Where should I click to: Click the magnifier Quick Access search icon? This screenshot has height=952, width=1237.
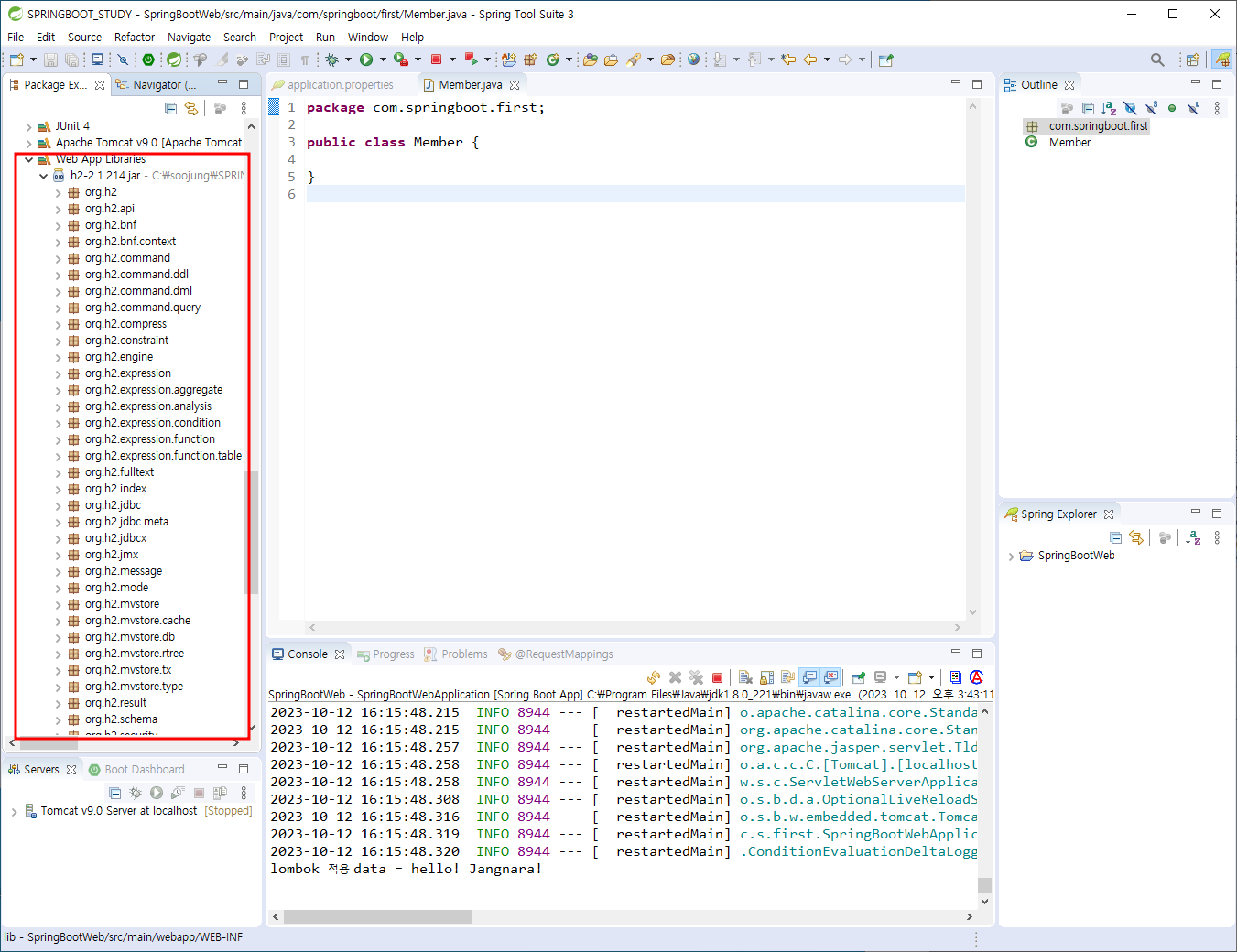tap(1157, 59)
